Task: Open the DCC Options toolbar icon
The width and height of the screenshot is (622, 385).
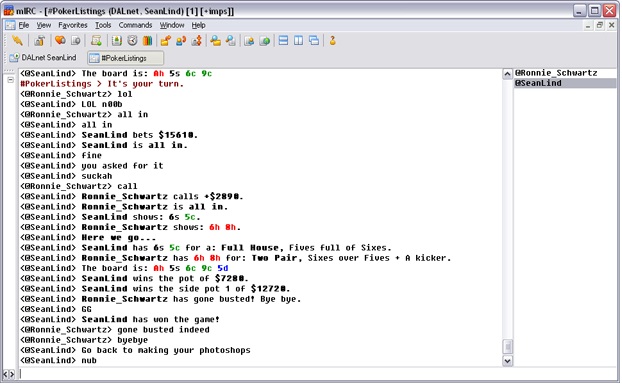Action: [197, 40]
